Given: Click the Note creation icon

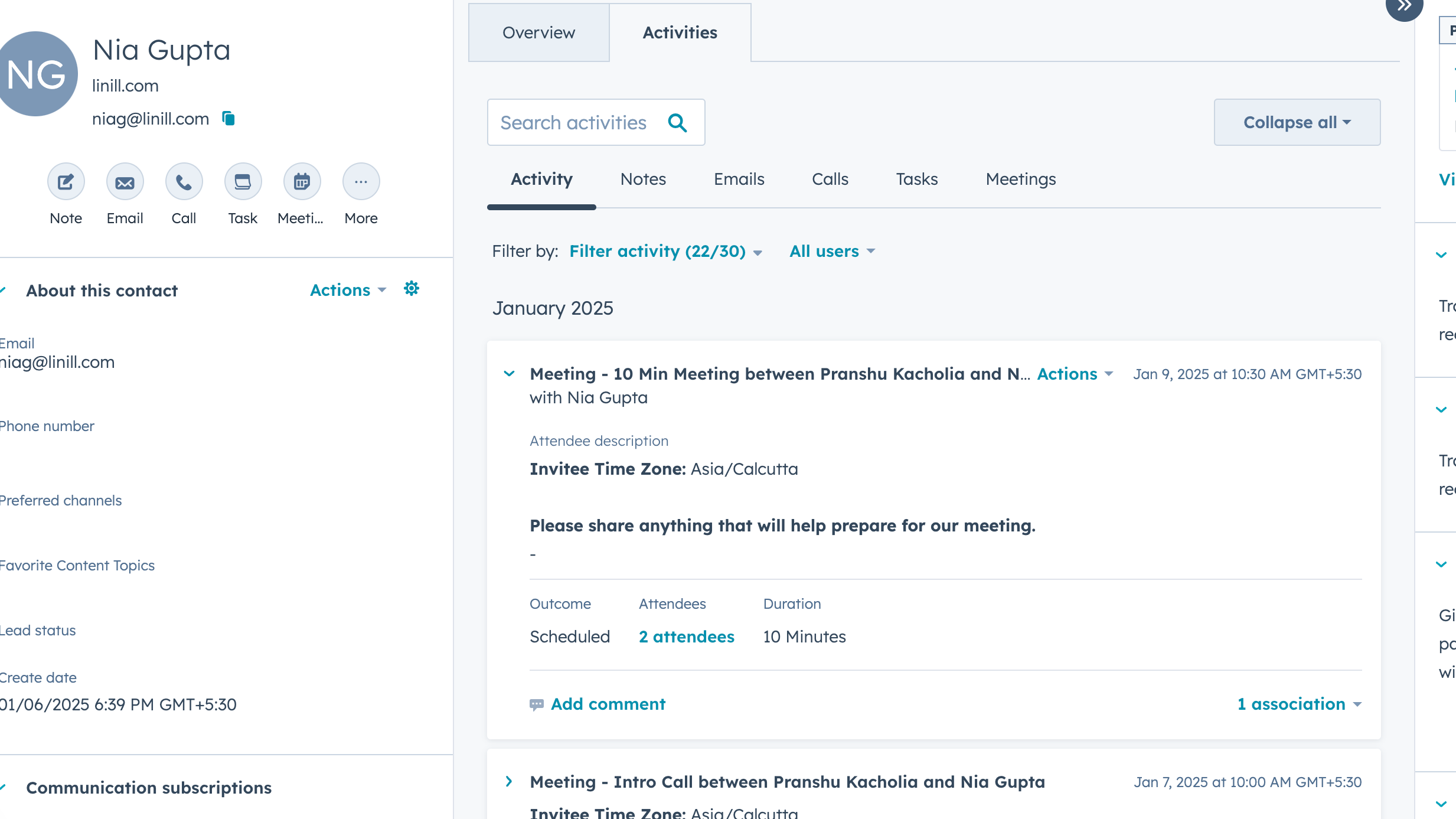Looking at the screenshot, I should (x=66, y=182).
